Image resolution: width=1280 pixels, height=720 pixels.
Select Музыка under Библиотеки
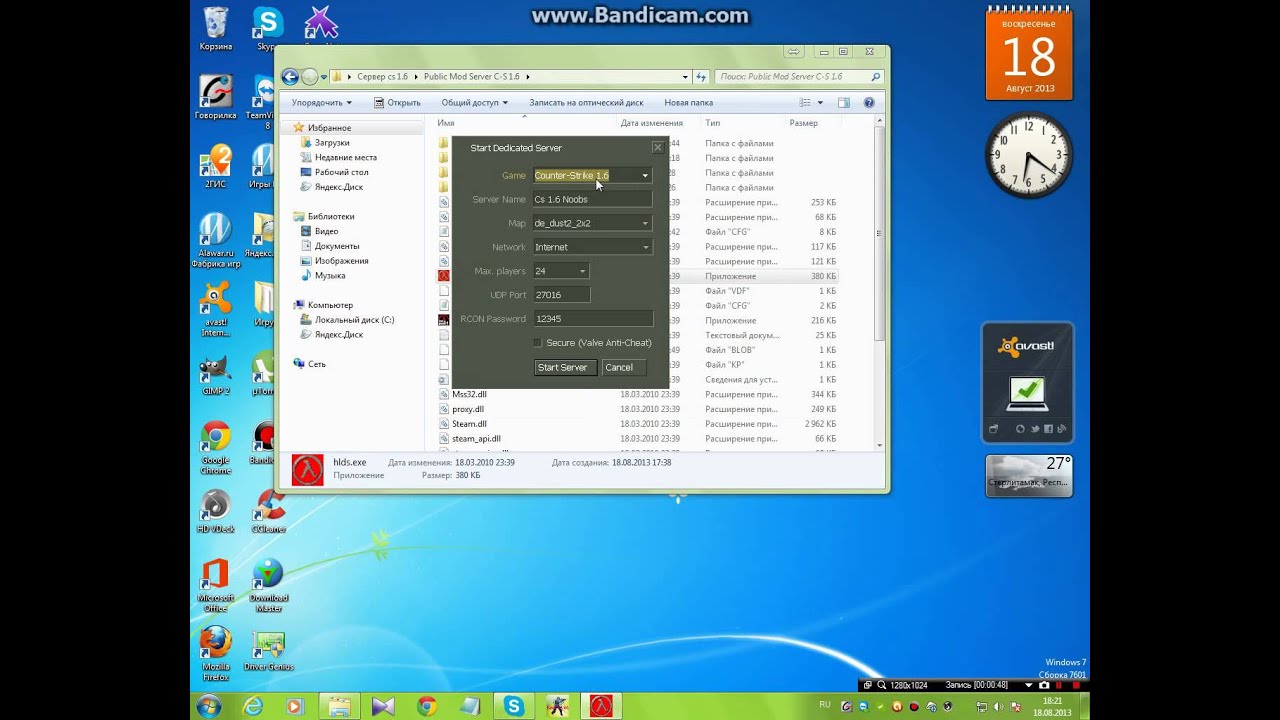pyautogui.click(x=330, y=275)
